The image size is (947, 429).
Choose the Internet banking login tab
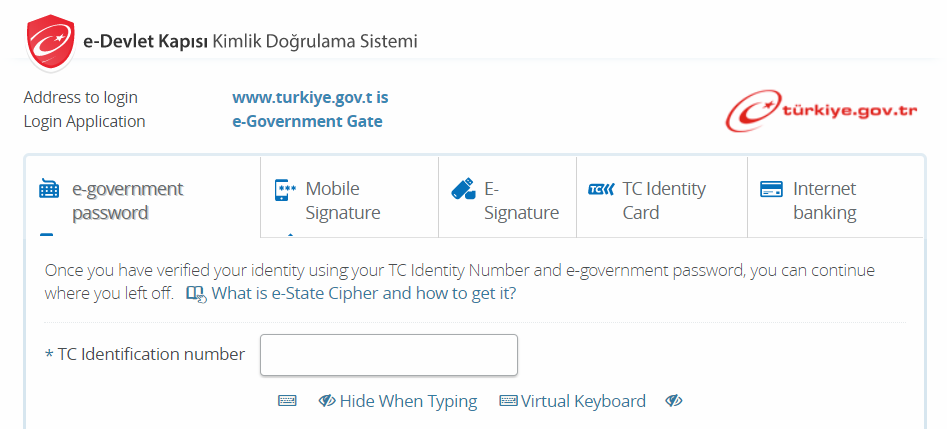point(824,200)
